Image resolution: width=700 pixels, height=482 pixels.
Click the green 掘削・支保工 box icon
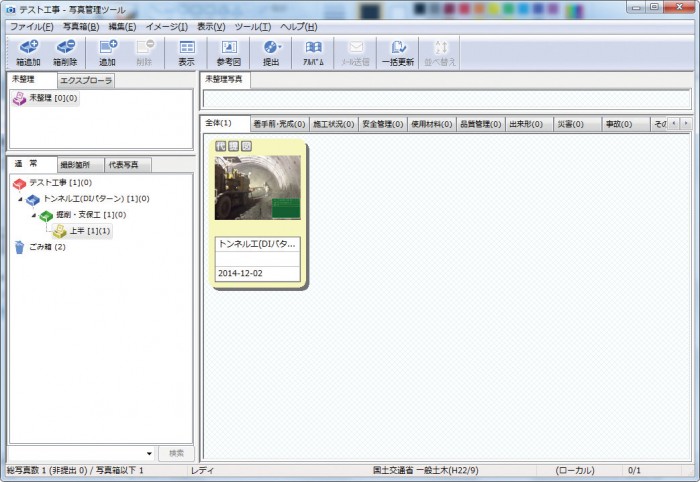[46, 216]
